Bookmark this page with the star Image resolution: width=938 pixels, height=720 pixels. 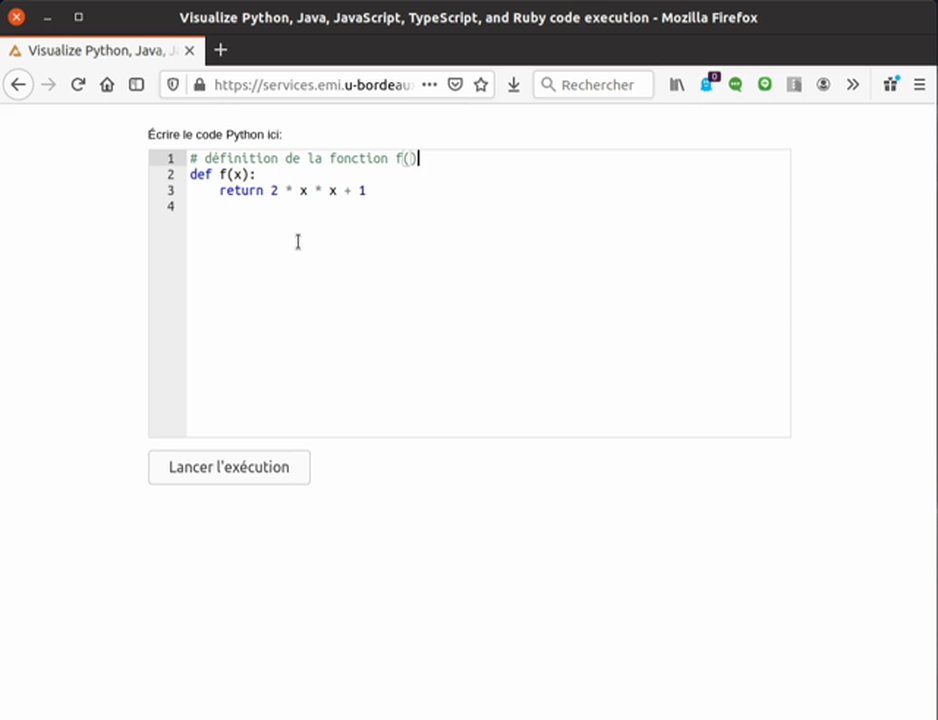pos(481,85)
